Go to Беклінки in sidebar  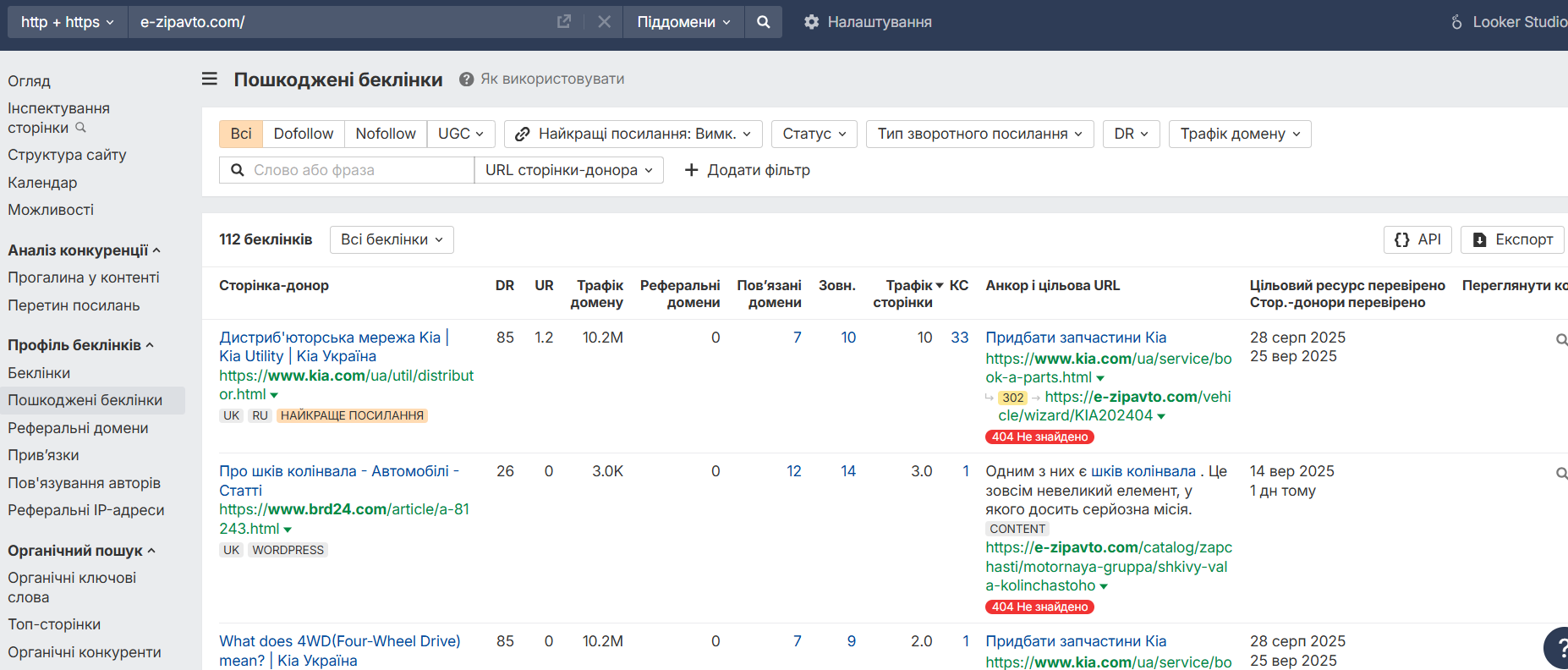[x=39, y=373]
